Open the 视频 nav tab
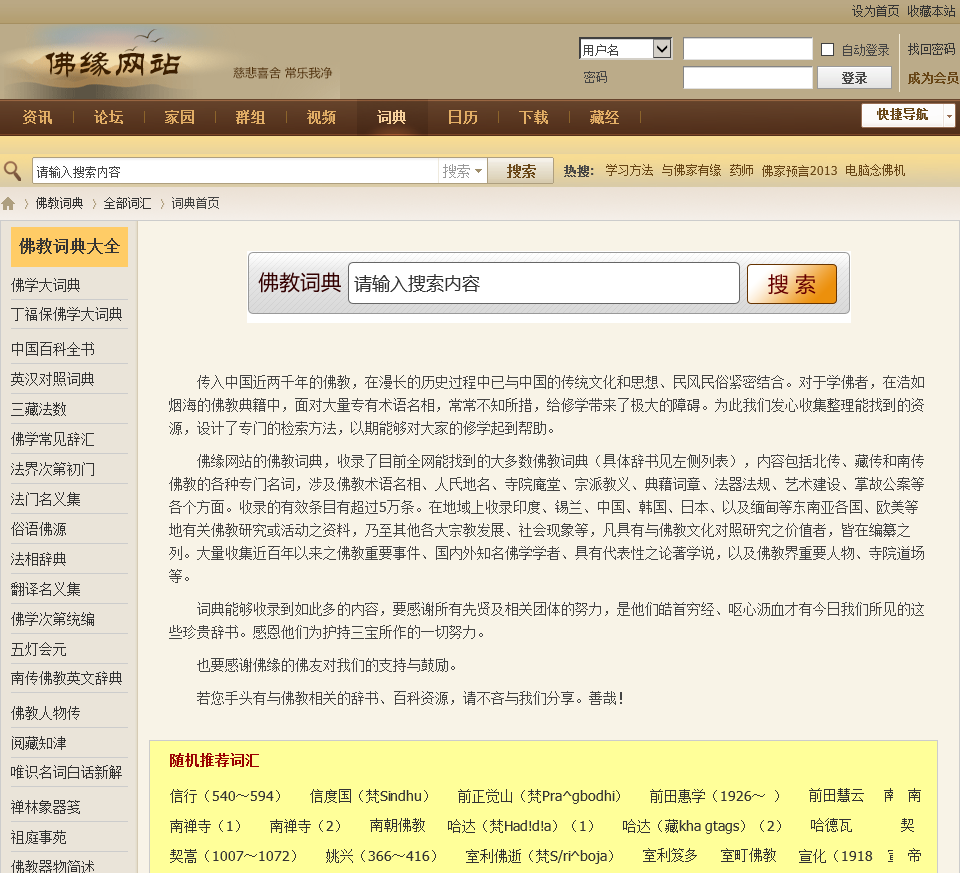Viewport: 960px width, 873px height. (x=321, y=117)
